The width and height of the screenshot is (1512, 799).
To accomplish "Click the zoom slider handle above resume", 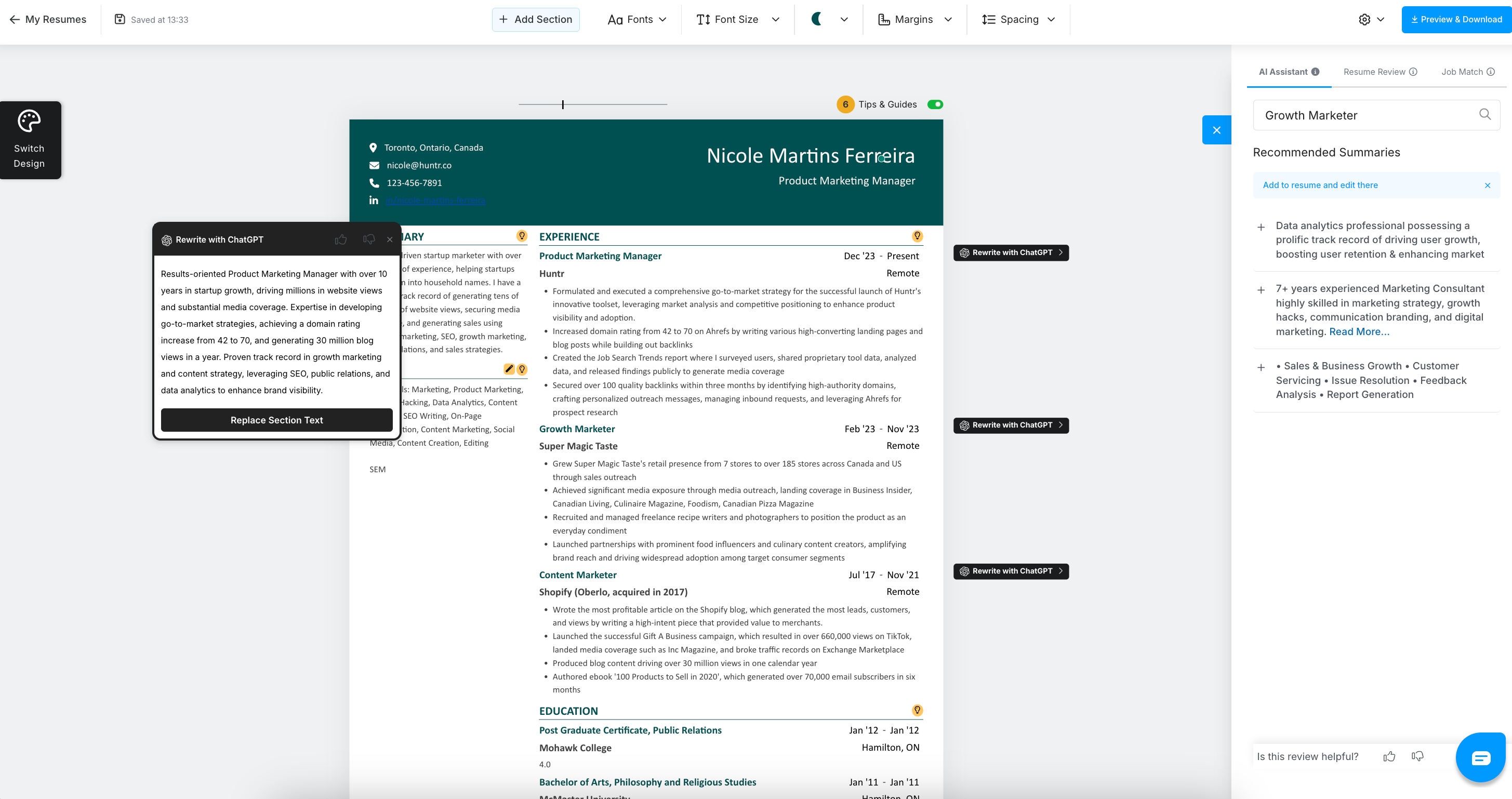I will tap(562, 104).
